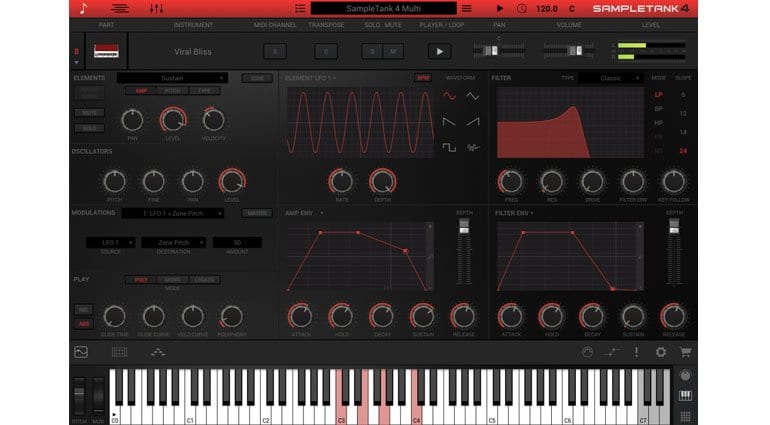Click the panic exclamation mark icon

click(636, 352)
